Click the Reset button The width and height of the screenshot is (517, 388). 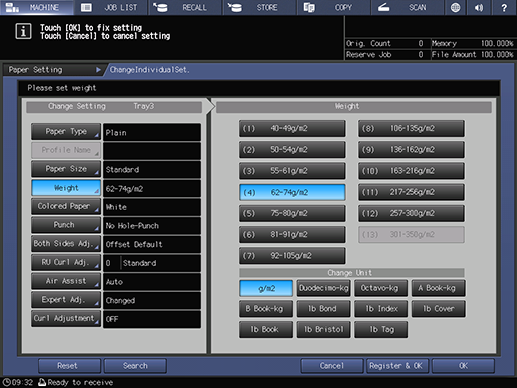pyautogui.click(x=69, y=366)
